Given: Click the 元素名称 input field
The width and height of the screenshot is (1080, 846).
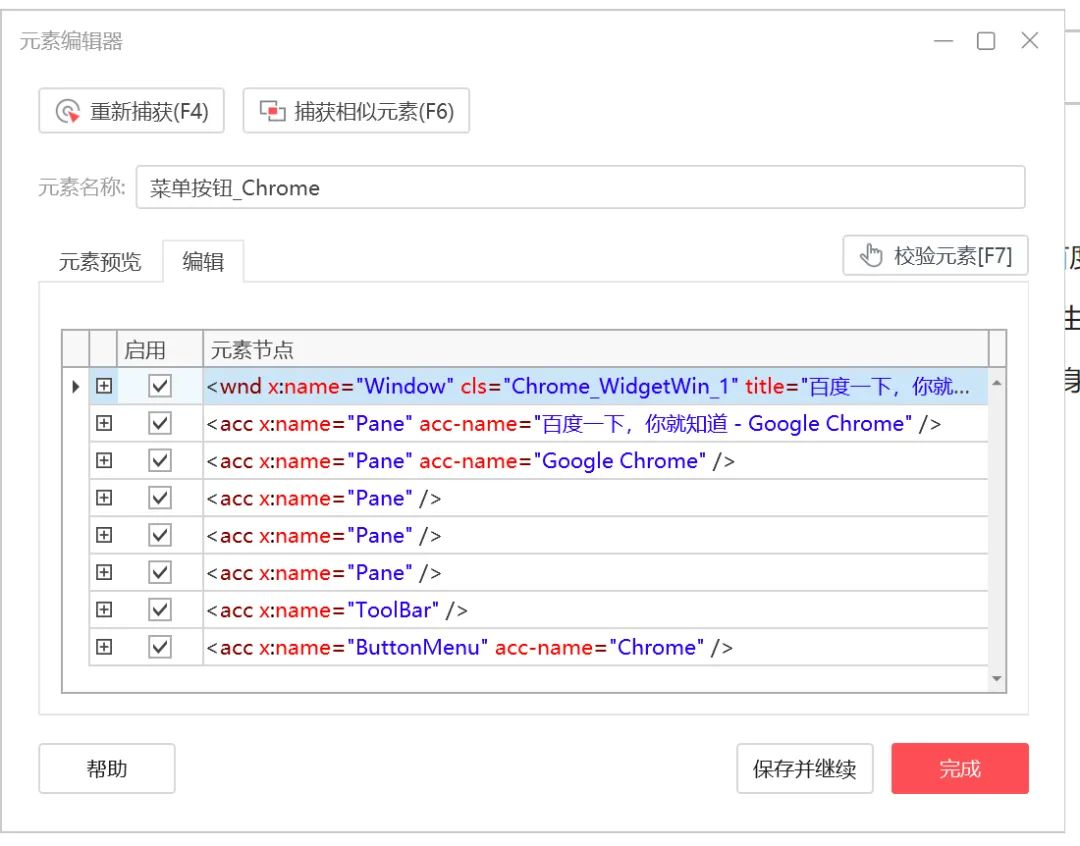Looking at the screenshot, I should pyautogui.click(x=580, y=188).
